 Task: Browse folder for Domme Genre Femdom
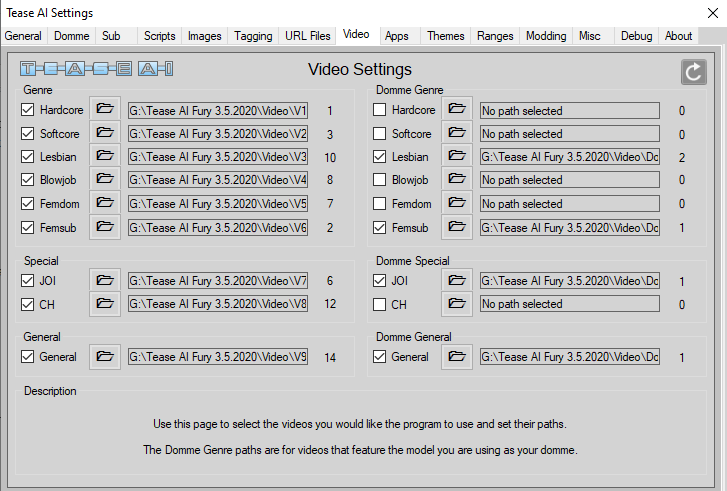click(x=457, y=203)
